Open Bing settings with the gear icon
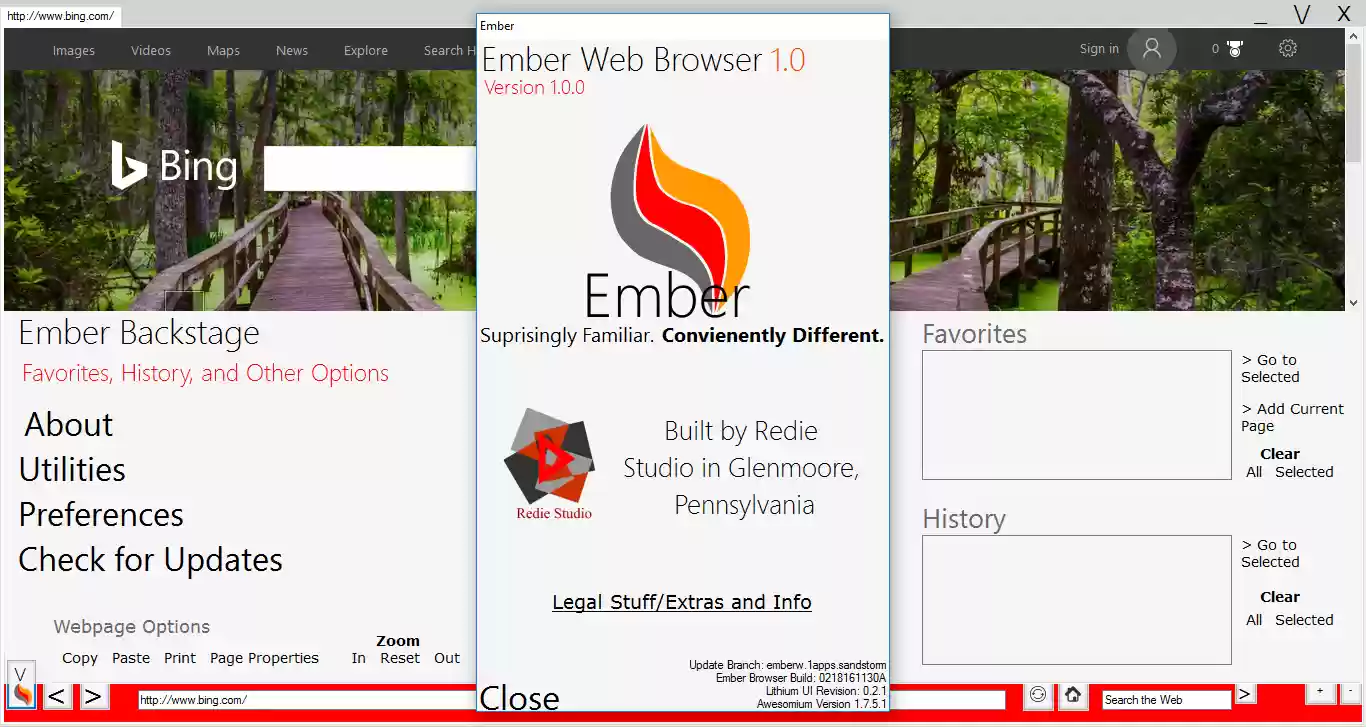 coord(1288,48)
